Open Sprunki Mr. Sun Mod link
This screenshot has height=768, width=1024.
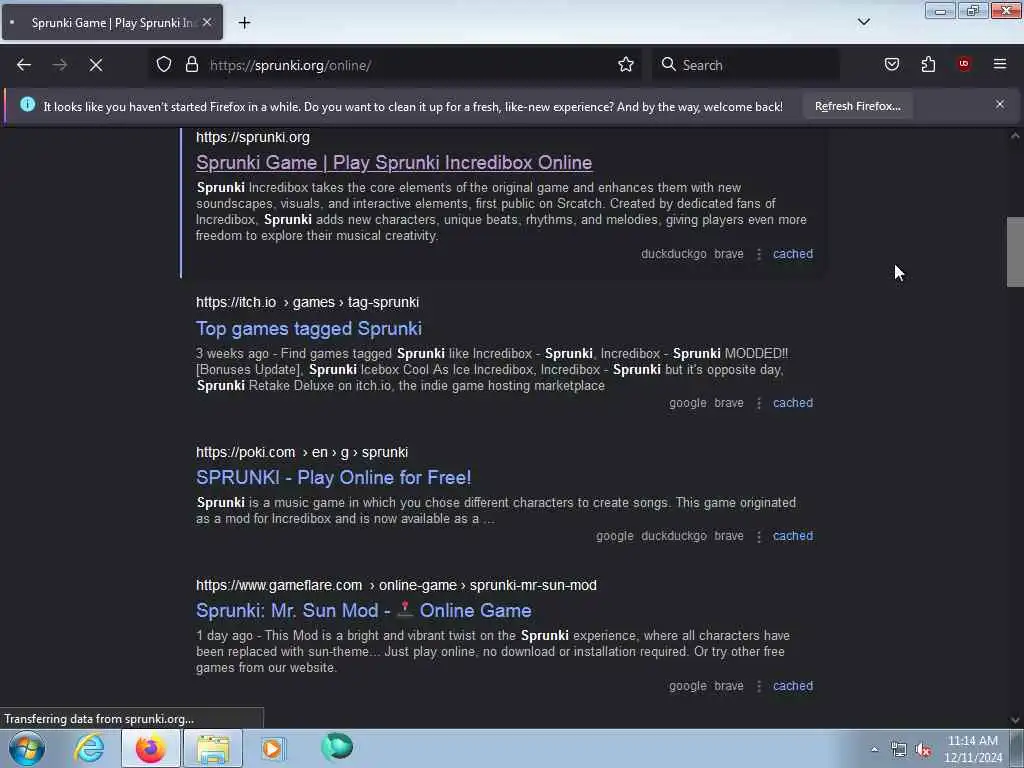(x=364, y=611)
